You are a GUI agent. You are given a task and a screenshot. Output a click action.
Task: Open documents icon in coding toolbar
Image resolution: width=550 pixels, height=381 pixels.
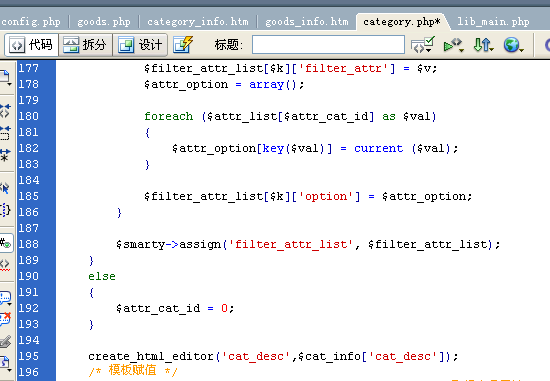[x=6, y=78]
